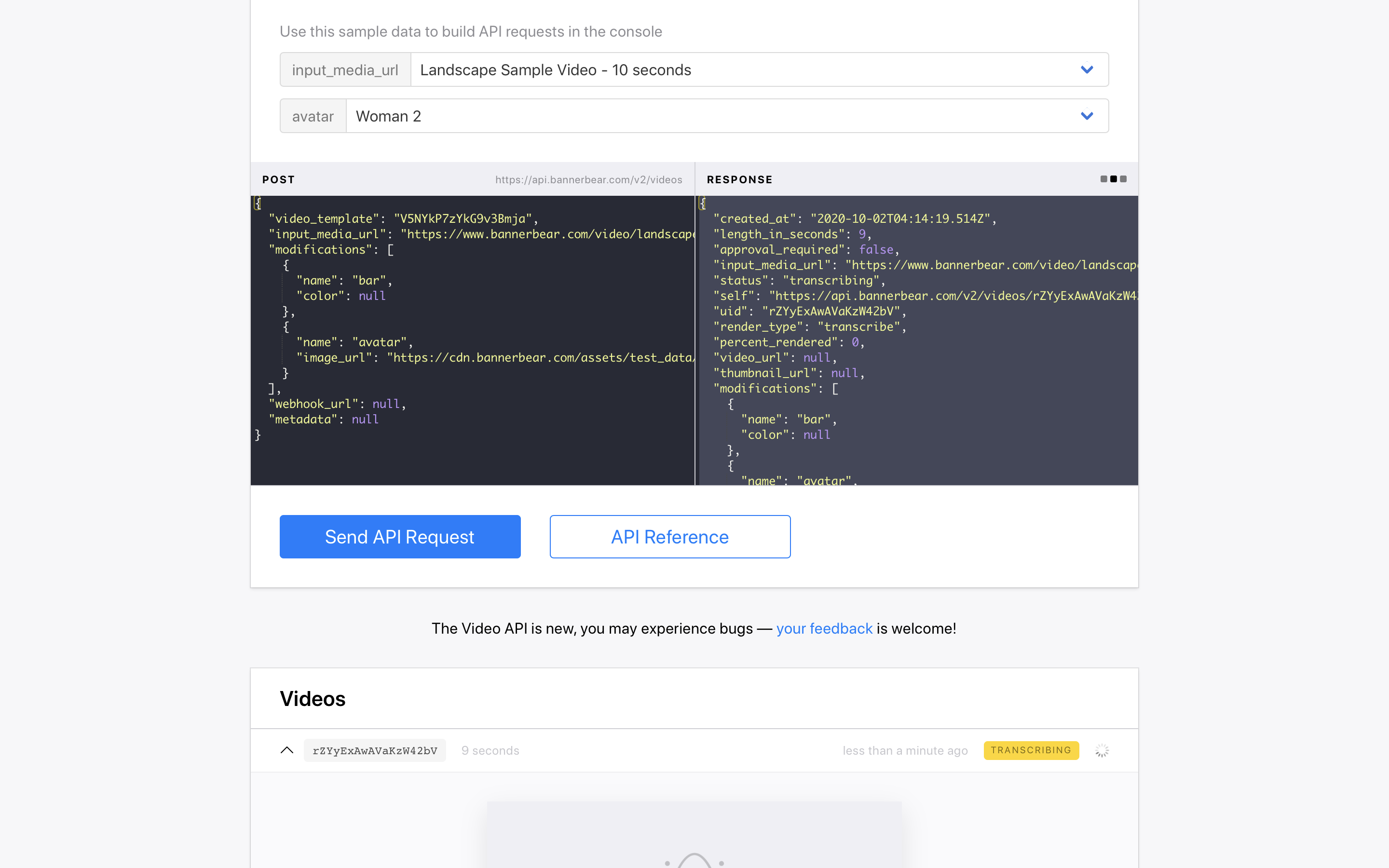Open the avatar dropdown chevron
The height and width of the screenshot is (868, 1389).
pos(1087,116)
